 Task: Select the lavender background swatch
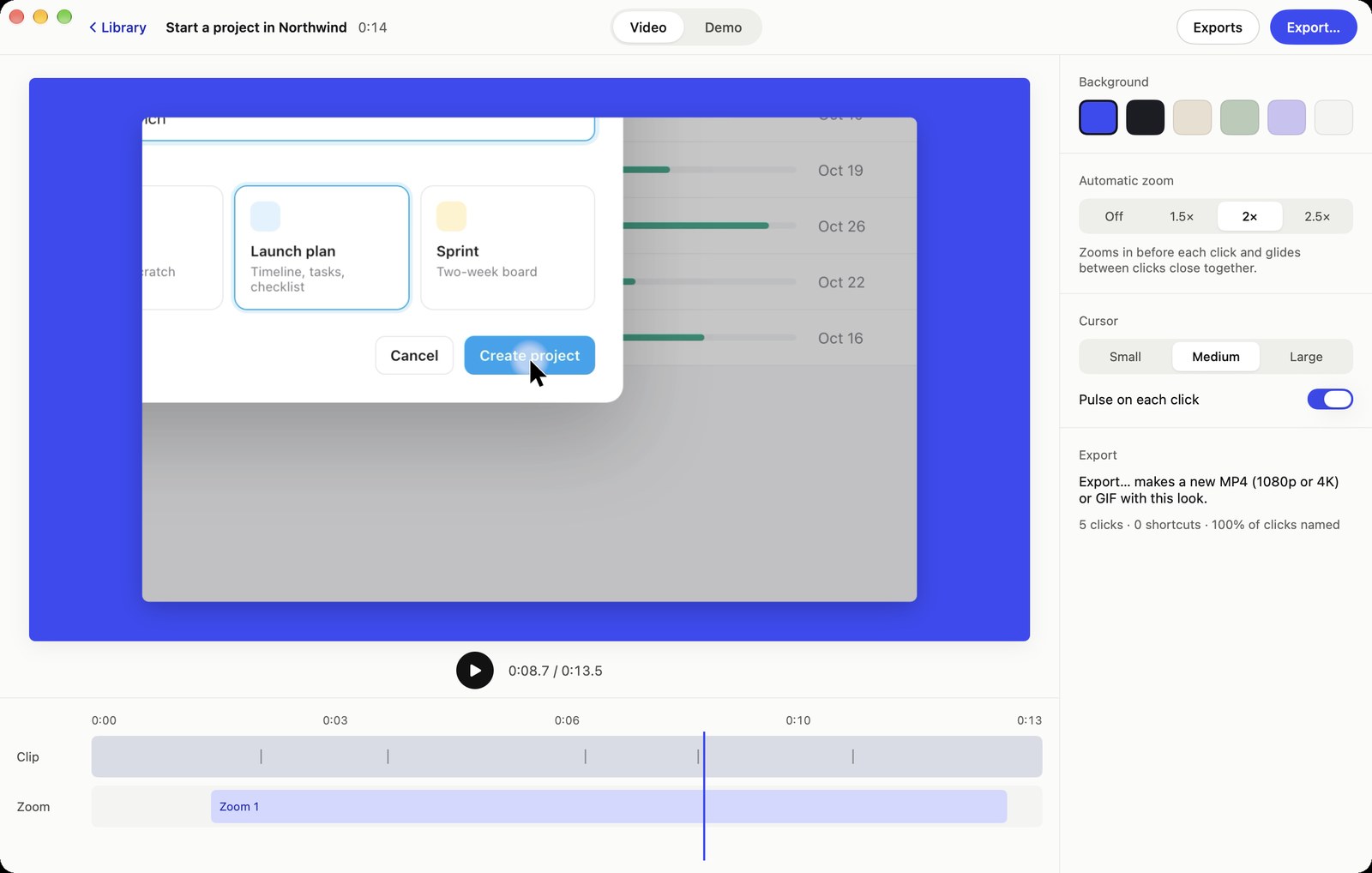tap(1286, 117)
